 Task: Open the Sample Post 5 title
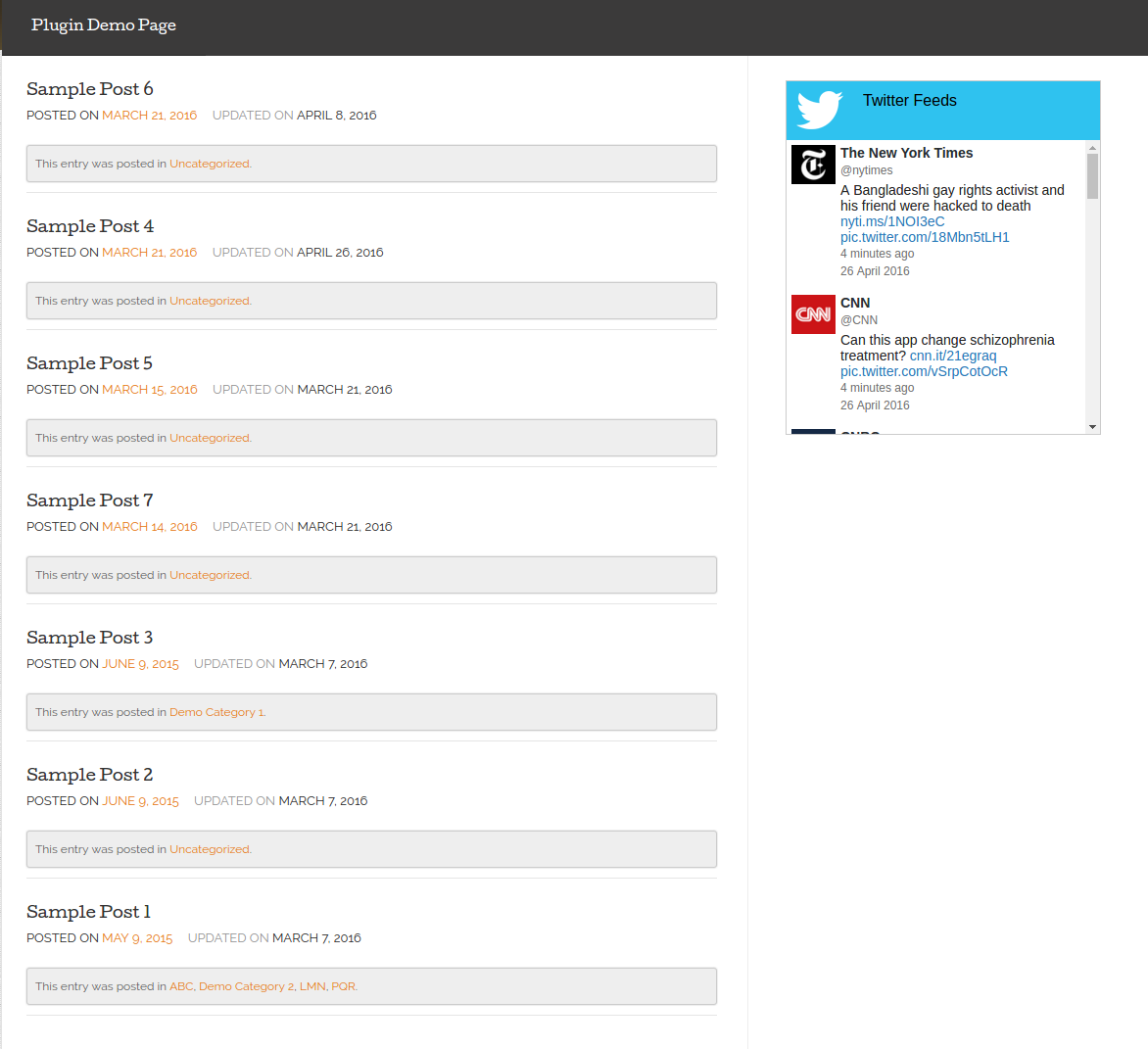click(x=89, y=363)
